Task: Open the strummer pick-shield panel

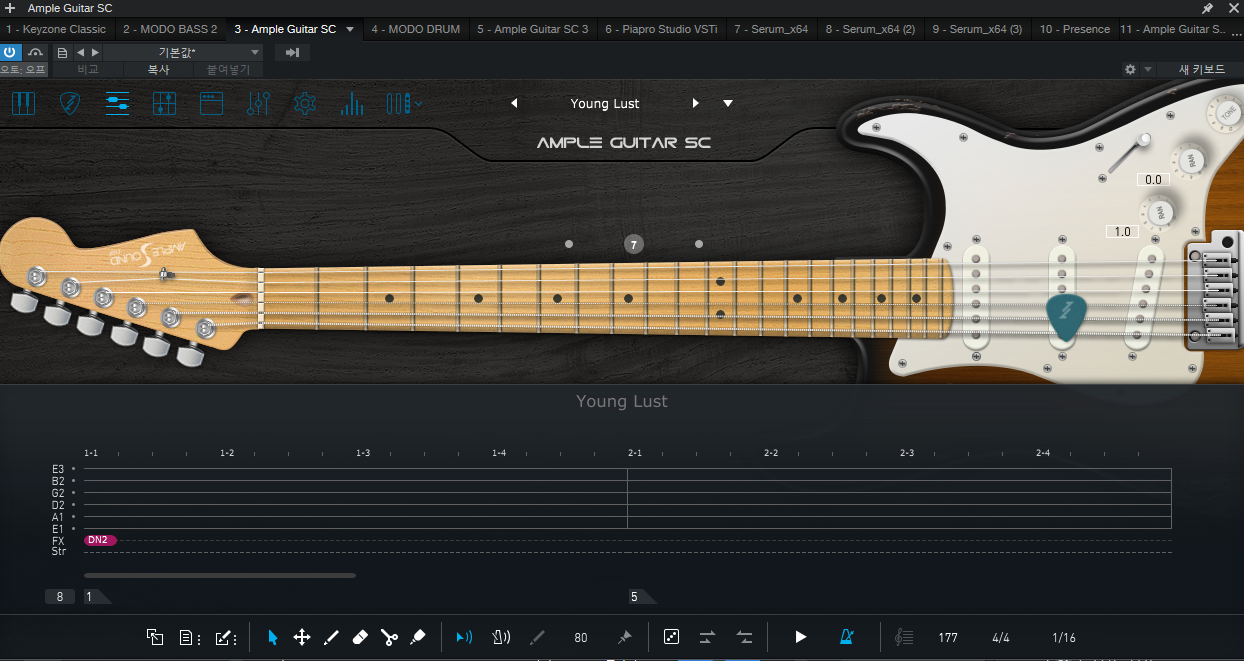Action: 70,103
